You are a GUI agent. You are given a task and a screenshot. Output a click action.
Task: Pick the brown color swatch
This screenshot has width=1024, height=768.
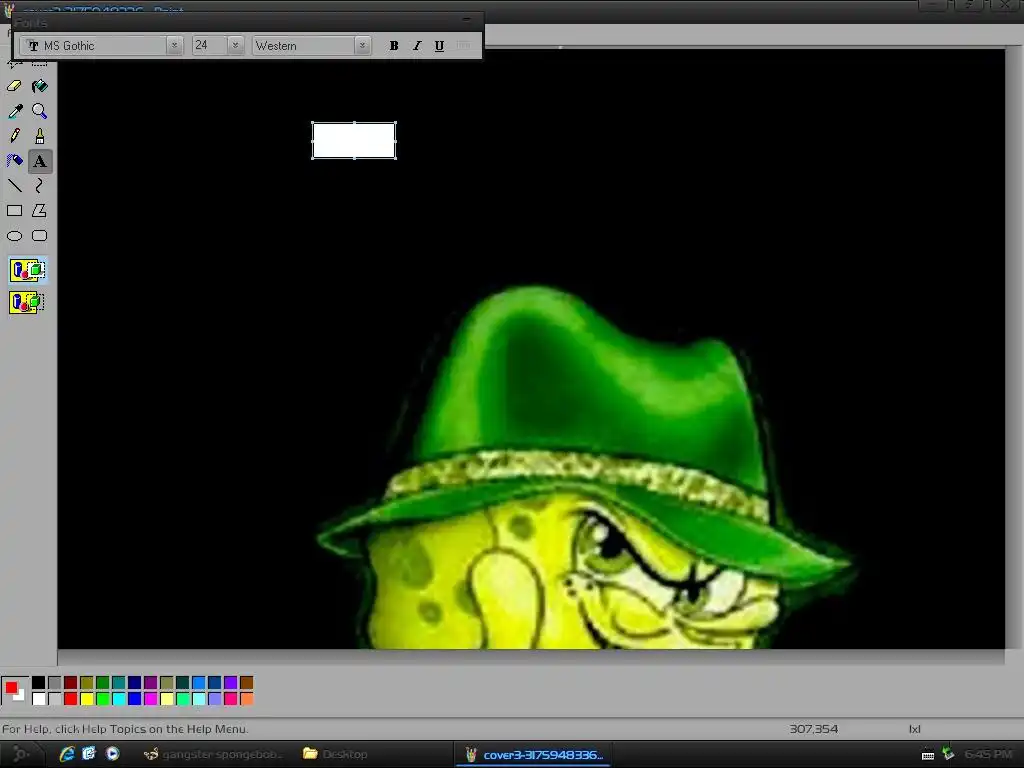tap(247, 683)
